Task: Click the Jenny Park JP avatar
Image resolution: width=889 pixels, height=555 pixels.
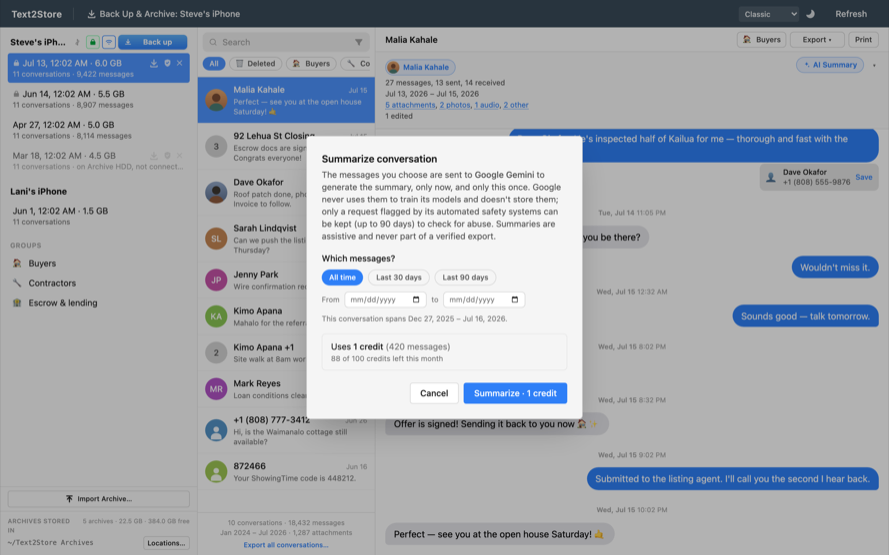Action: pyautogui.click(x=216, y=280)
